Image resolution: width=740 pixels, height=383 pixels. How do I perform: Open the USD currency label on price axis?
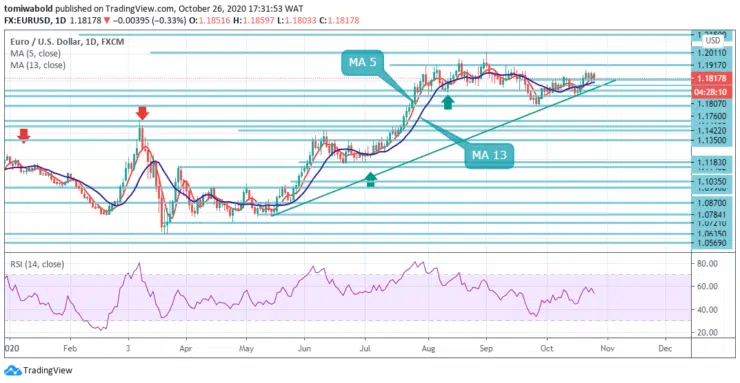pyautogui.click(x=713, y=41)
